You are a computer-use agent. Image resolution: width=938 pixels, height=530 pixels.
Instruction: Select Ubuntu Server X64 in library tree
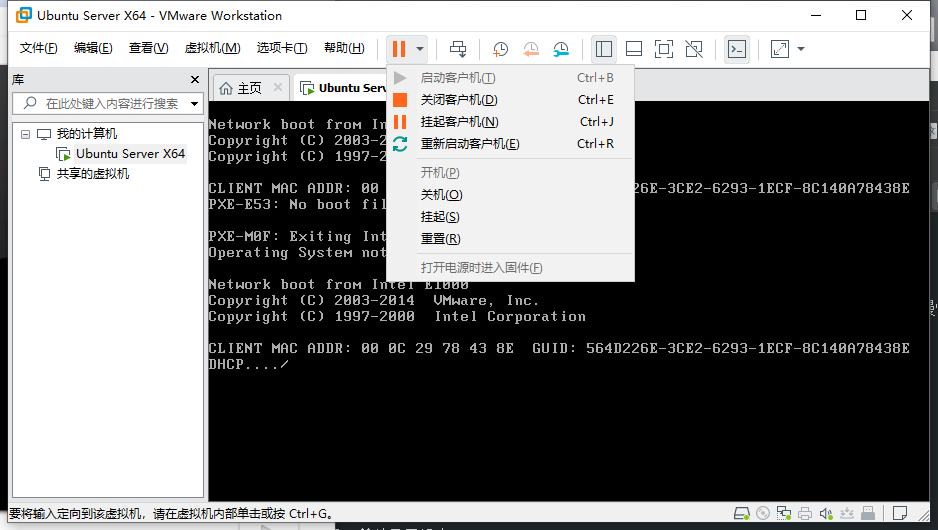(130, 154)
